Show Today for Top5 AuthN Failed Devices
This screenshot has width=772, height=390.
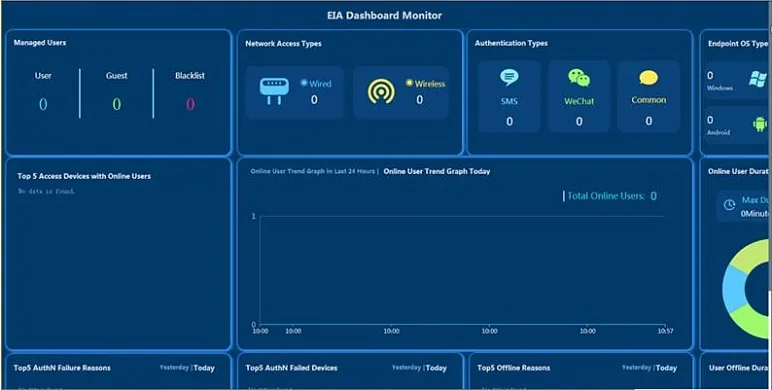[x=436, y=368]
